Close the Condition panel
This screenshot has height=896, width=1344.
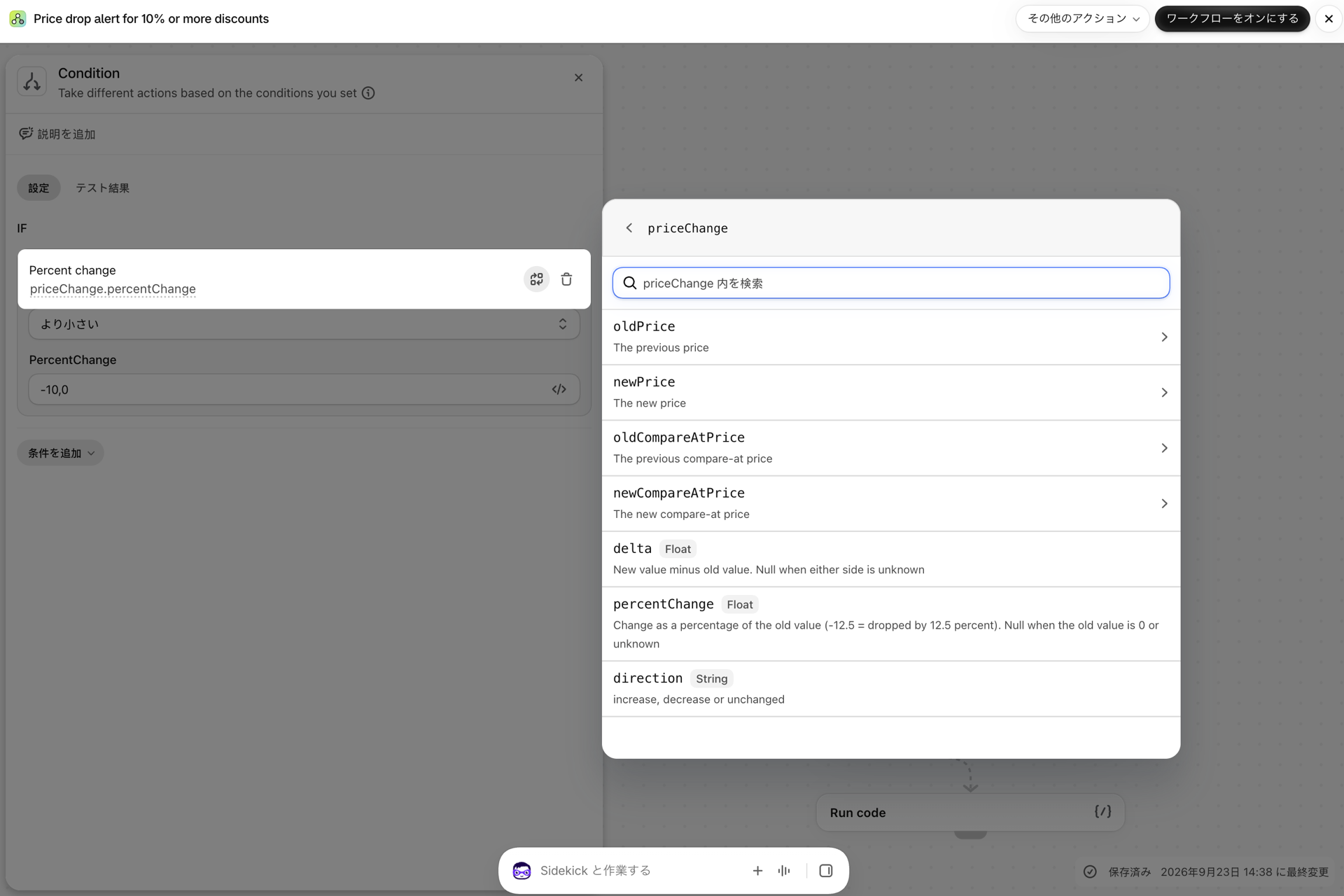click(578, 78)
